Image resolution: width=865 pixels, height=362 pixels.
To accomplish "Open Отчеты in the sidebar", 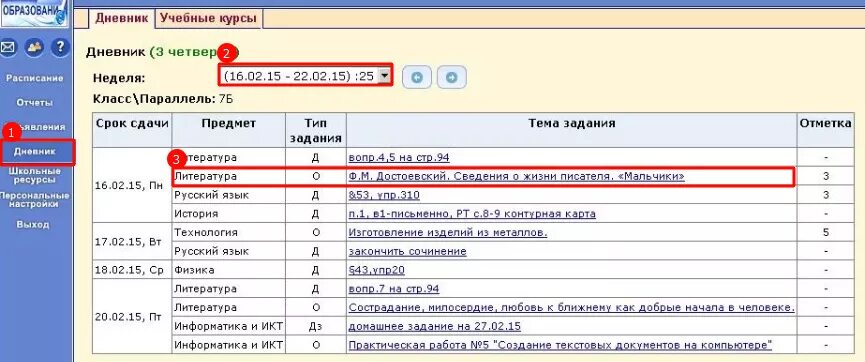I will [35, 103].
